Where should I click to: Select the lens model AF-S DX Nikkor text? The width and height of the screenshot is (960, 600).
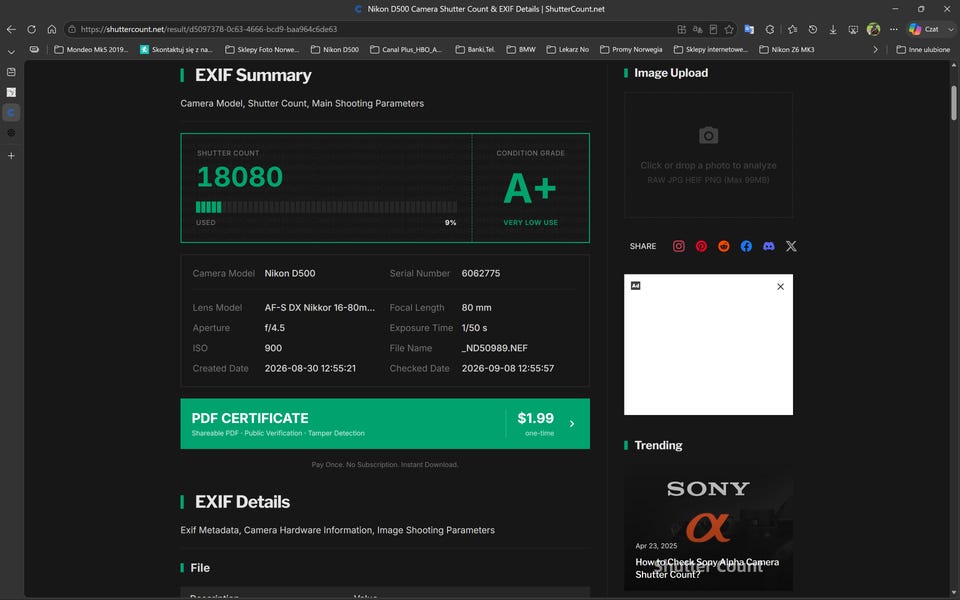pos(320,308)
